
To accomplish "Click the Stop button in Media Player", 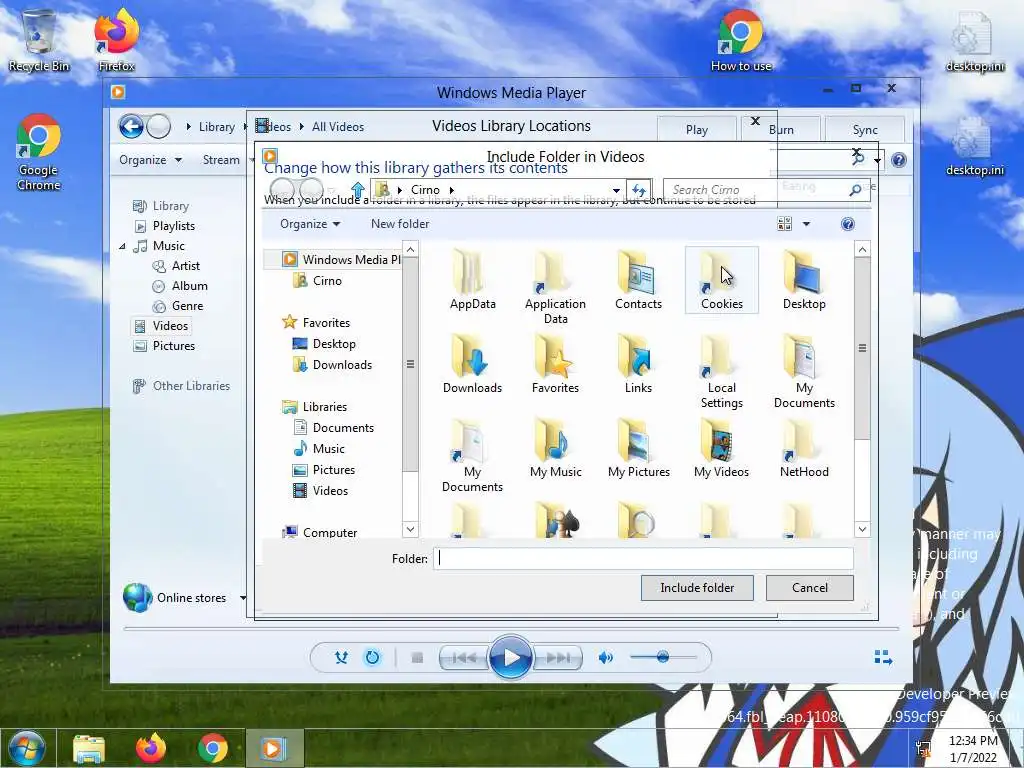I will coord(417,658).
